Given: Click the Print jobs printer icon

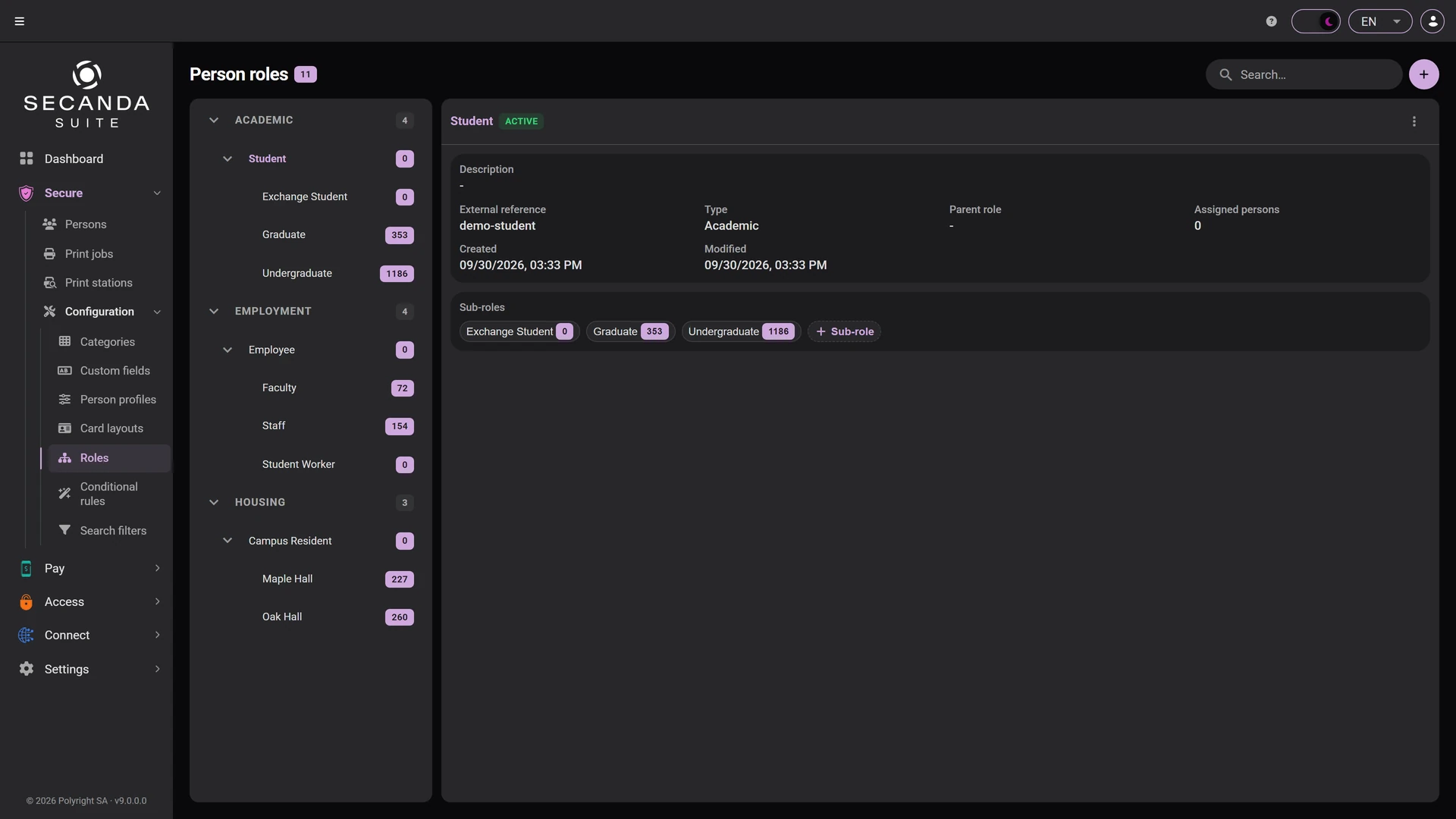Looking at the screenshot, I should click(50, 254).
